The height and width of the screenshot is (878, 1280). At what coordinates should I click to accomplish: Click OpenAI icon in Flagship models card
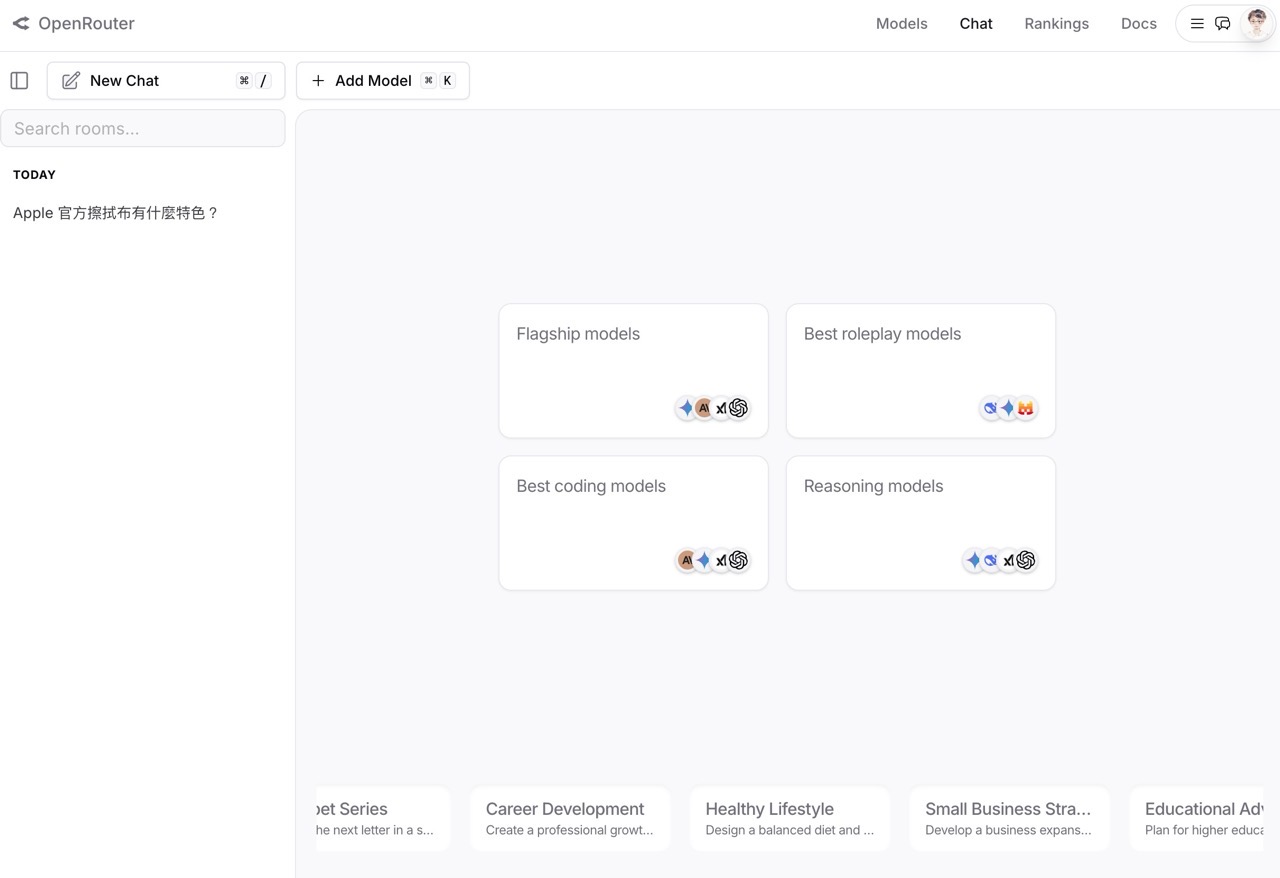(x=739, y=408)
